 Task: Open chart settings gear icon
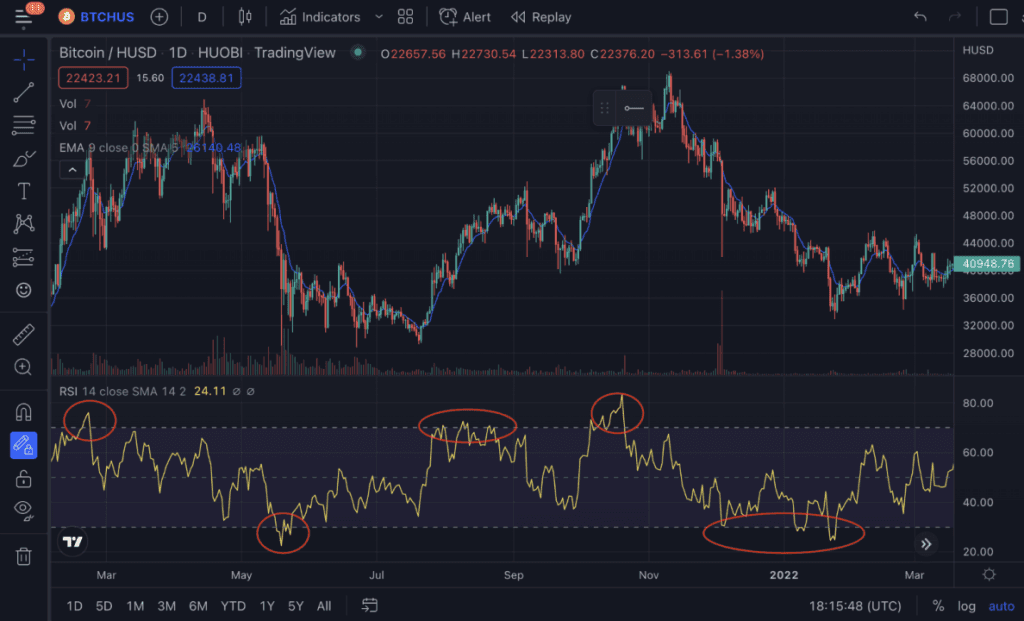tap(989, 575)
